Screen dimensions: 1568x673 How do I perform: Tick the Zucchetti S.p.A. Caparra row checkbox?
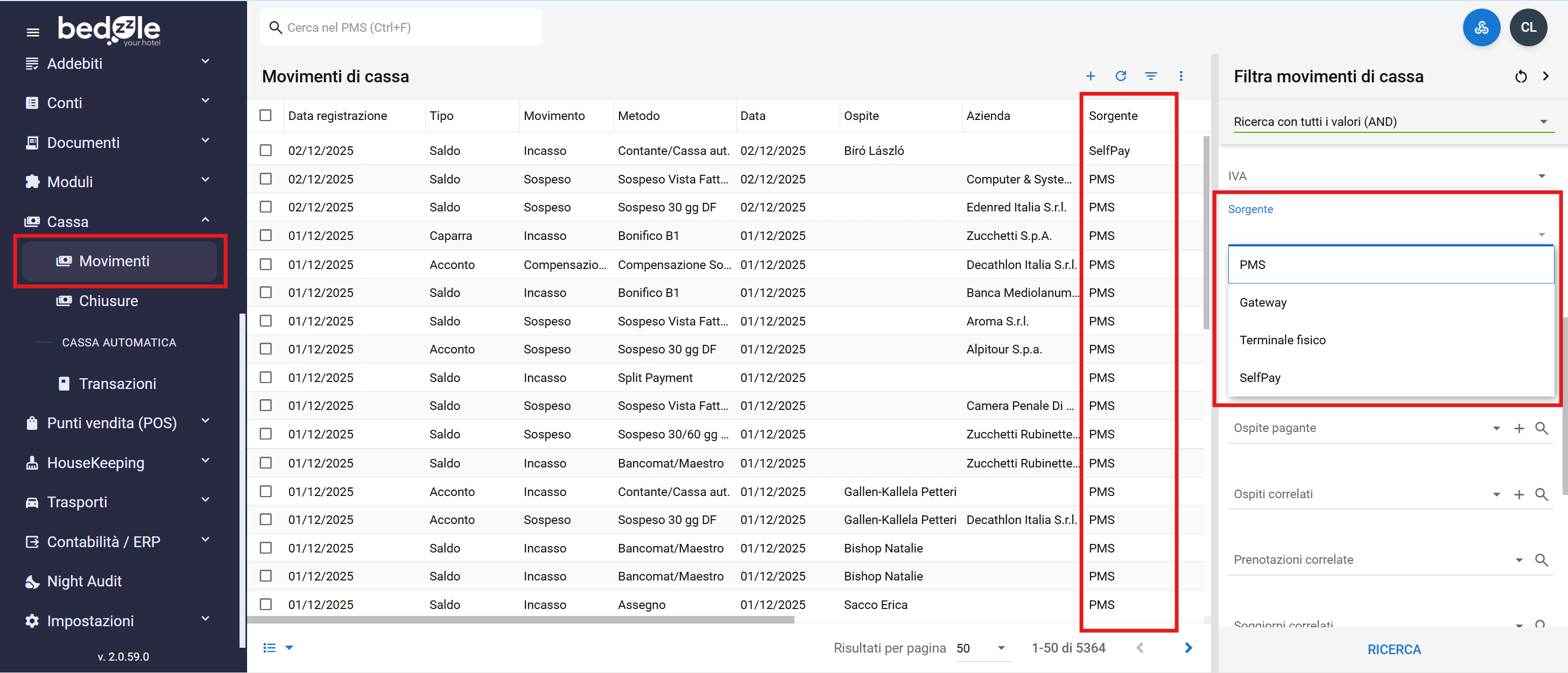pos(265,236)
